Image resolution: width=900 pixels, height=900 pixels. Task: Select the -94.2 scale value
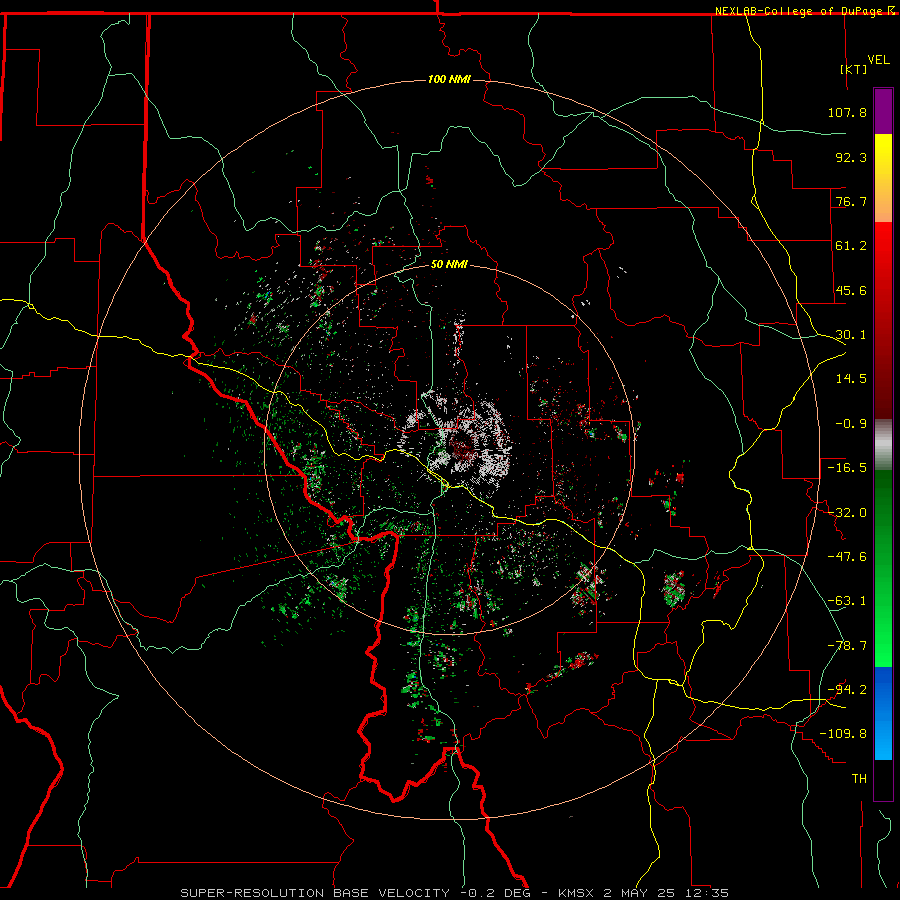pos(847,690)
